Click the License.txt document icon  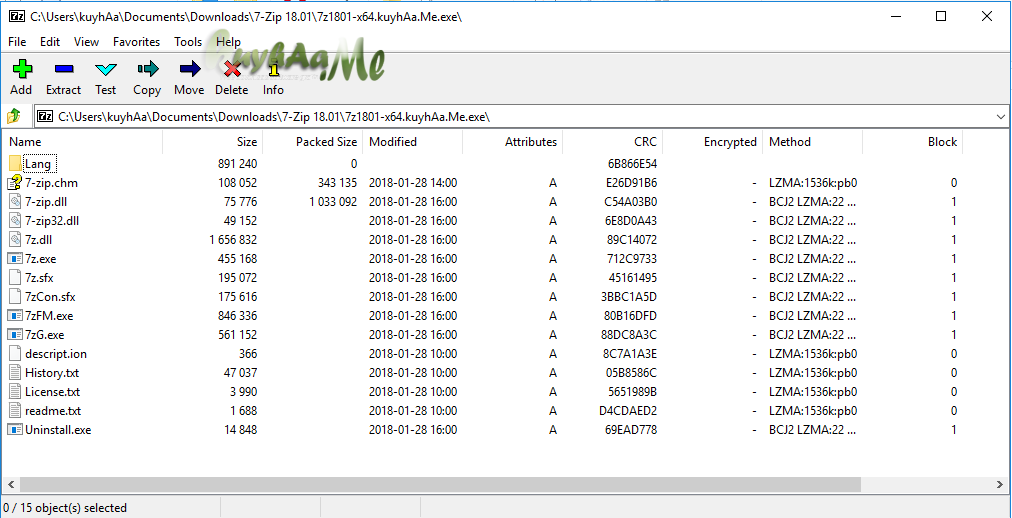click(15, 392)
